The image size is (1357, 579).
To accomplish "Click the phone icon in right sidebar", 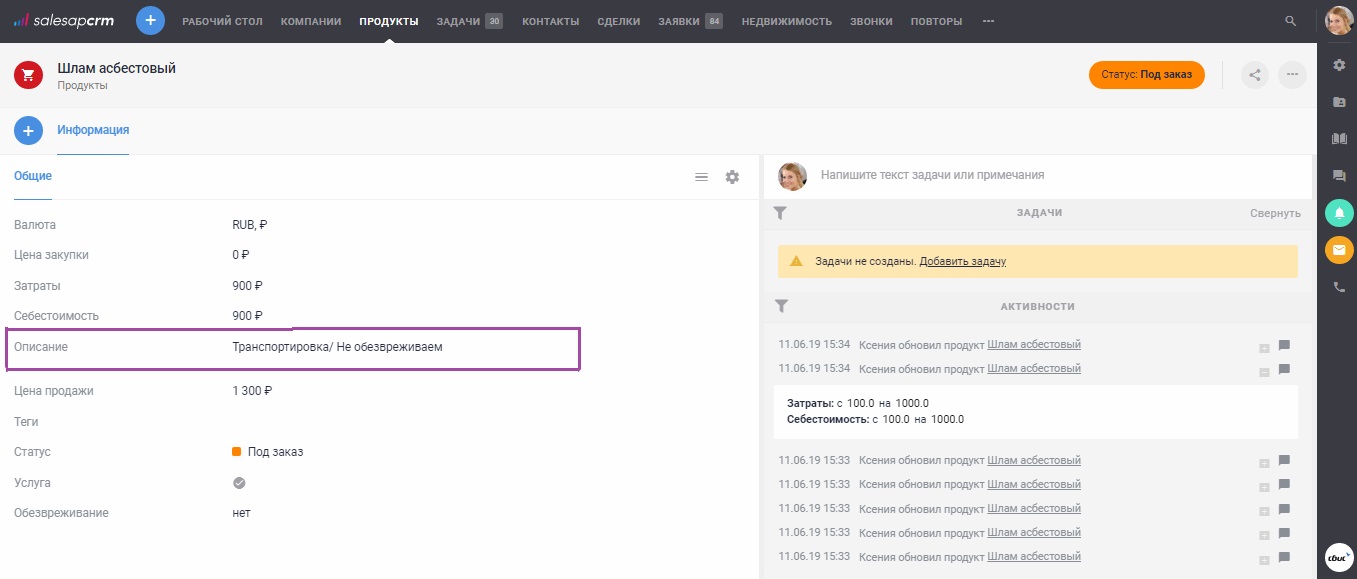I will pos(1339,287).
